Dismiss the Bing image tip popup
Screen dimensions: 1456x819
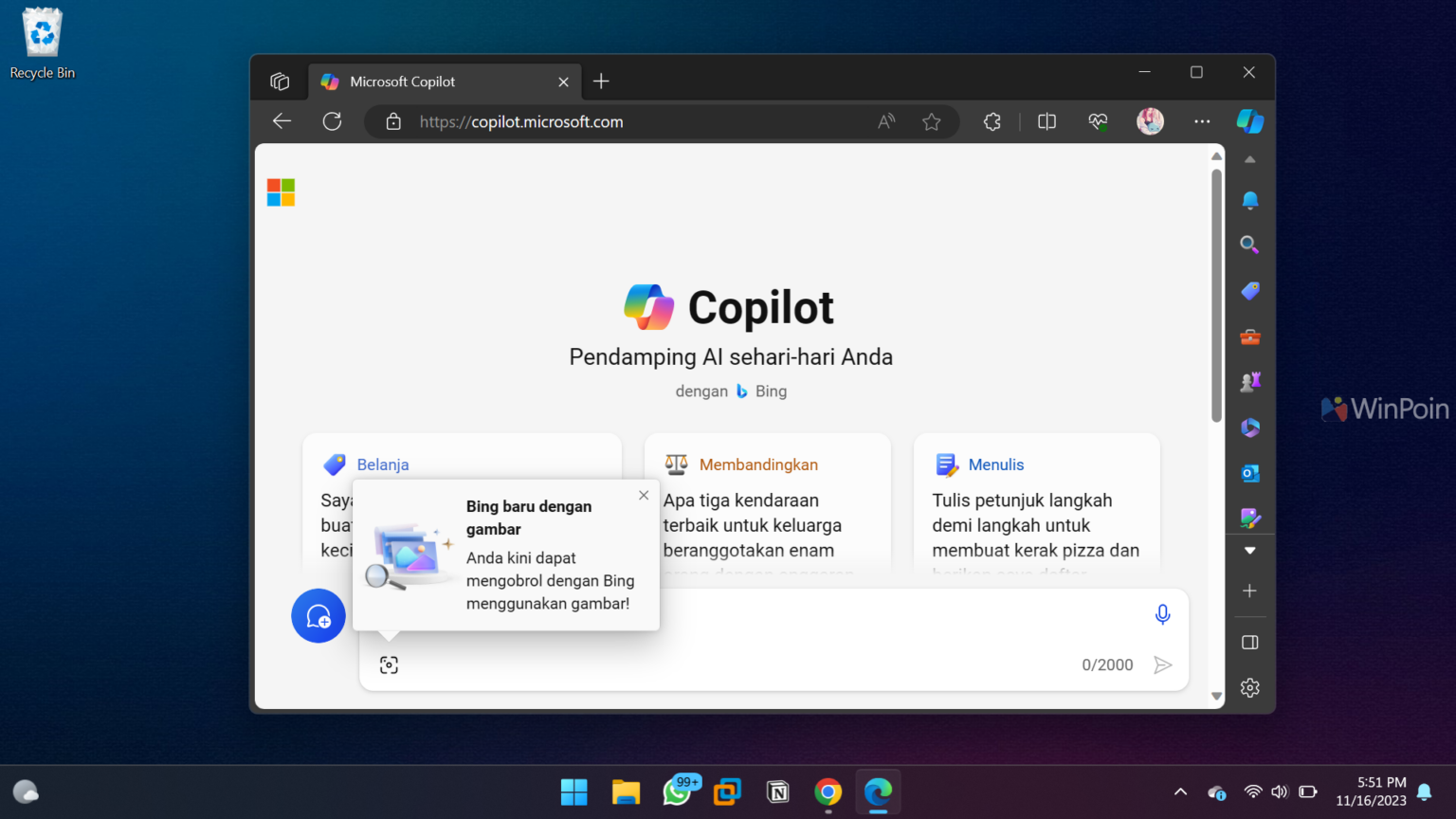coord(644,495)
